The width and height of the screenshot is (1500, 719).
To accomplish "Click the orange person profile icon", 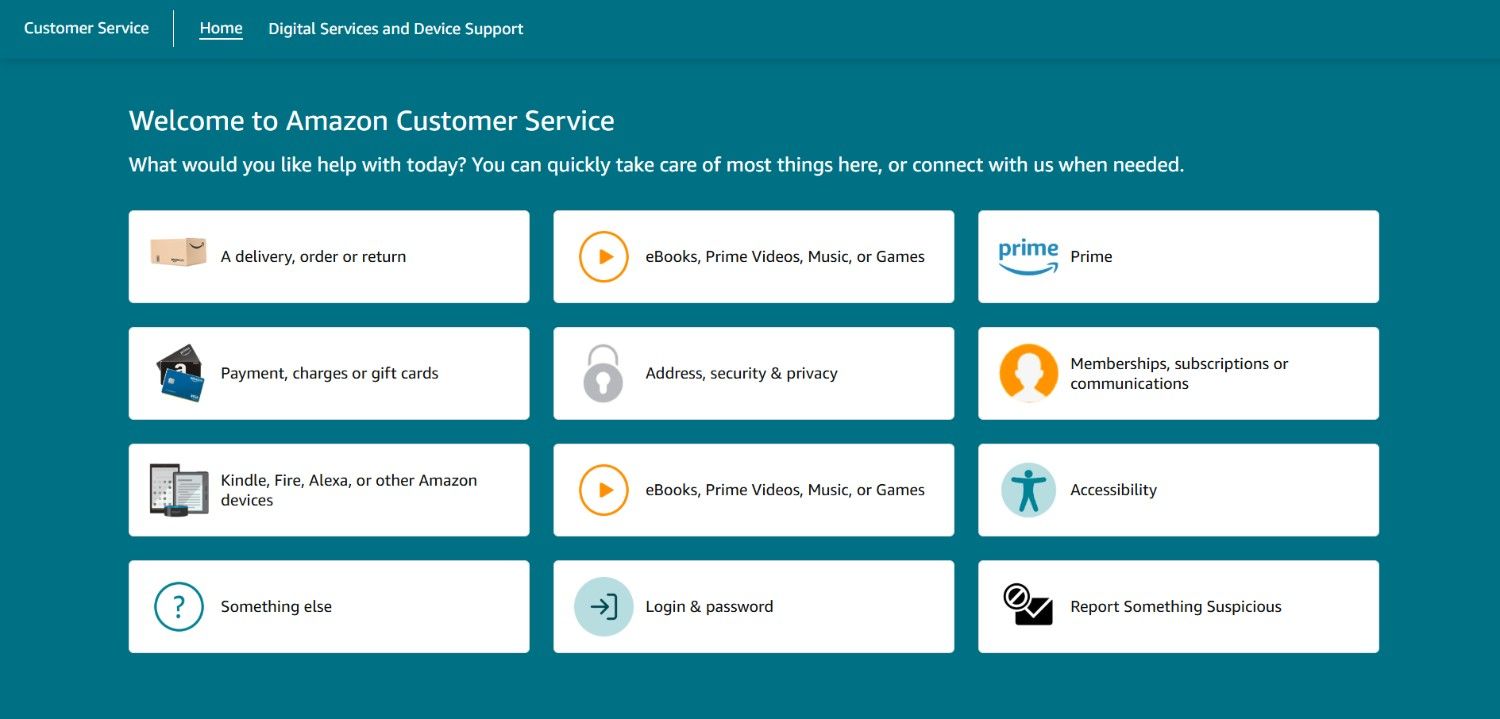I will coord(1028,373).
